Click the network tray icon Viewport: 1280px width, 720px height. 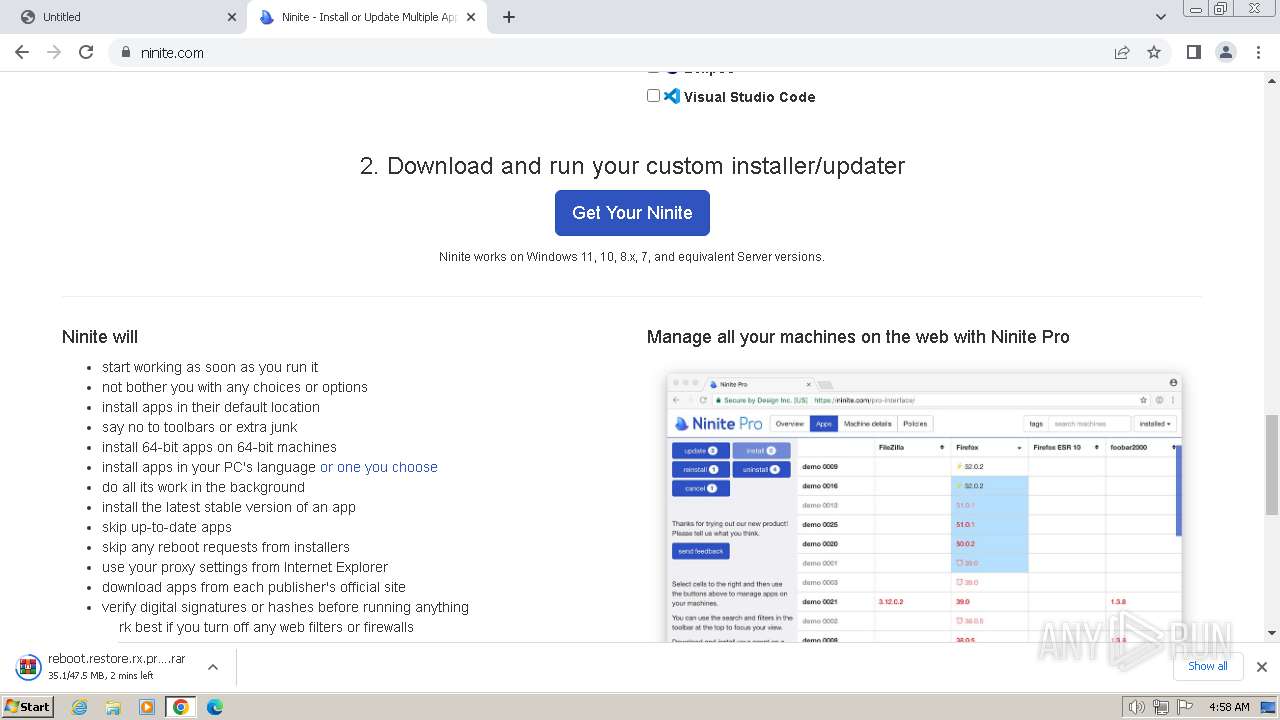pos(1160,707)
